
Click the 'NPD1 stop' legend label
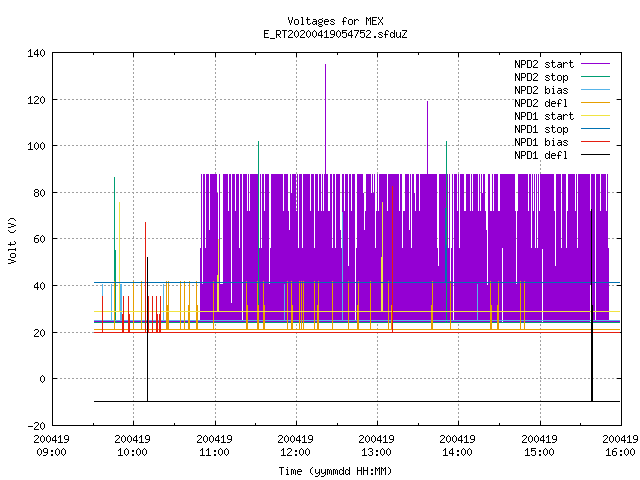(541, 129)
